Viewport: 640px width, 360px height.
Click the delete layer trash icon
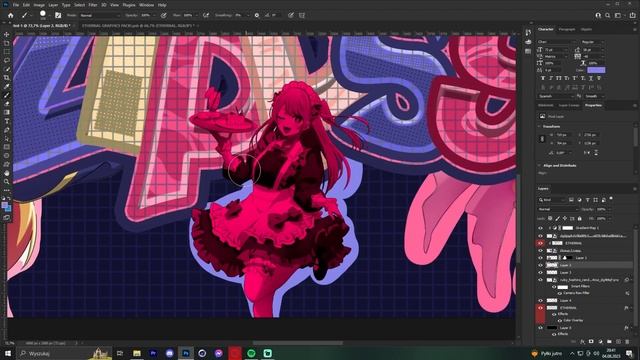(x=627, y=341)
